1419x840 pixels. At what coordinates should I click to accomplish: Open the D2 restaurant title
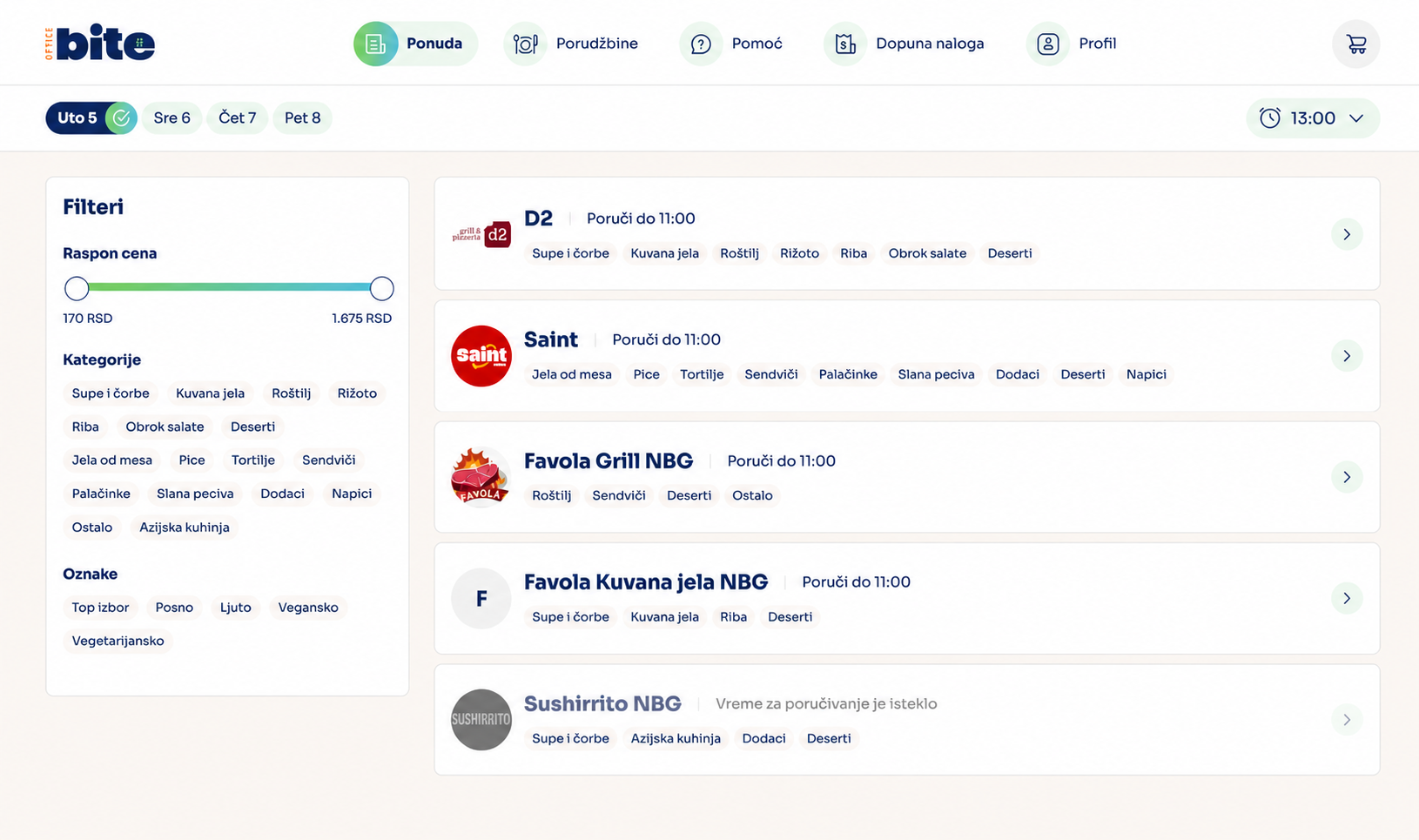coord(538,218)
